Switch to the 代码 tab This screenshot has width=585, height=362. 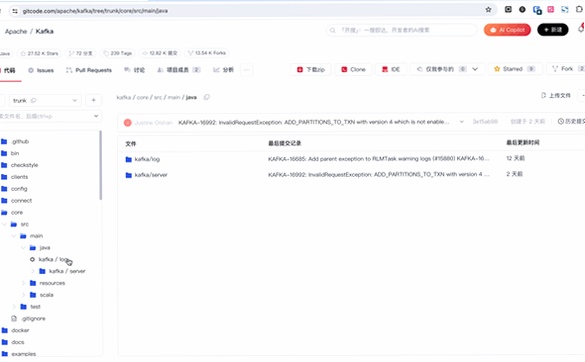(9, 70)
